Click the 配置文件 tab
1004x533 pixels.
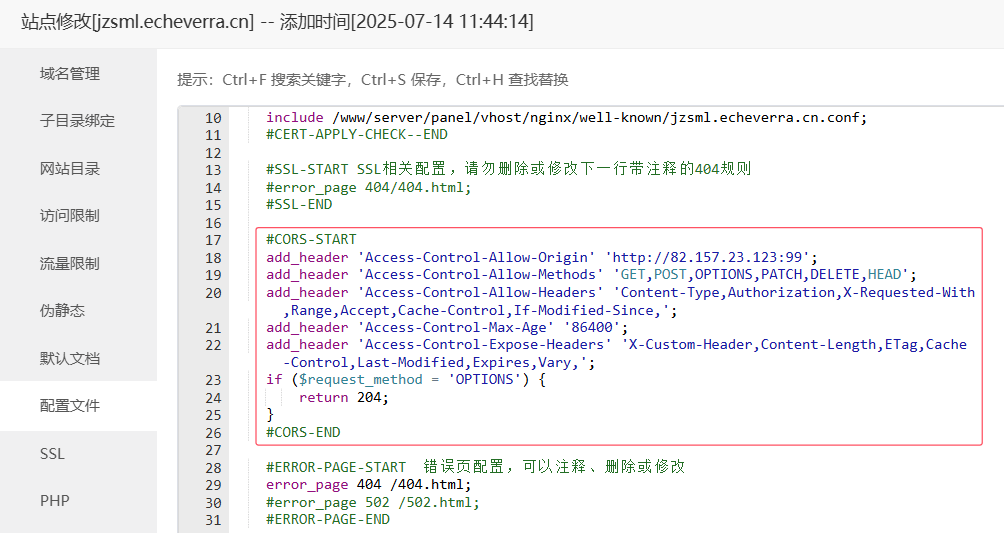pyautogui.click(x=70, y=406)
